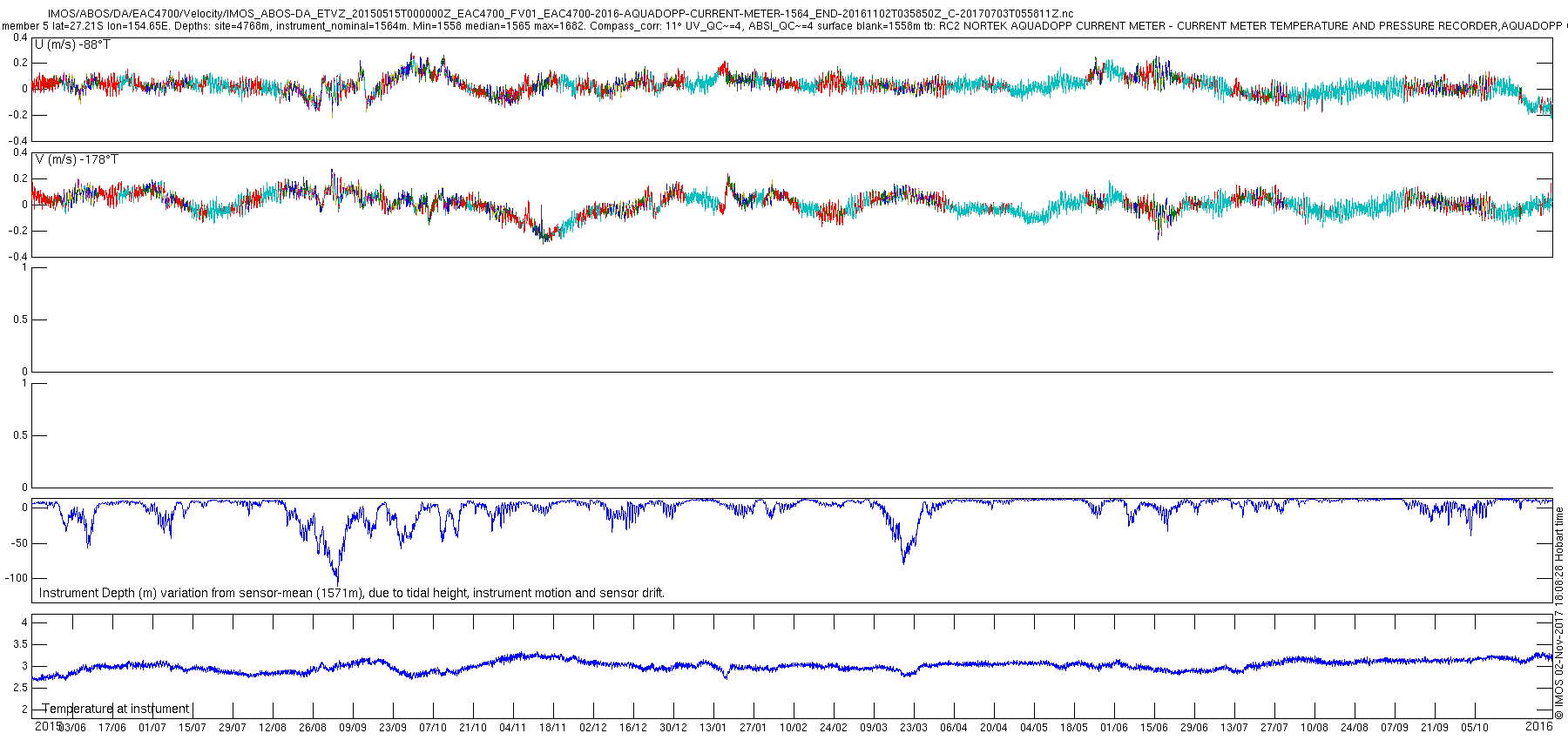
Task: Click the '15/07' date tick label
Action: 193,728
